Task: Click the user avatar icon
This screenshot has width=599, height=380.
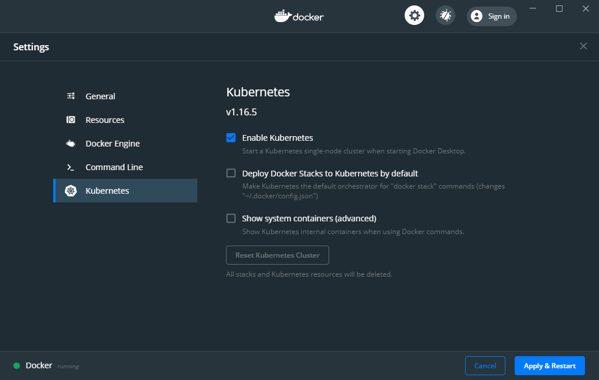Action: (476, 16)
